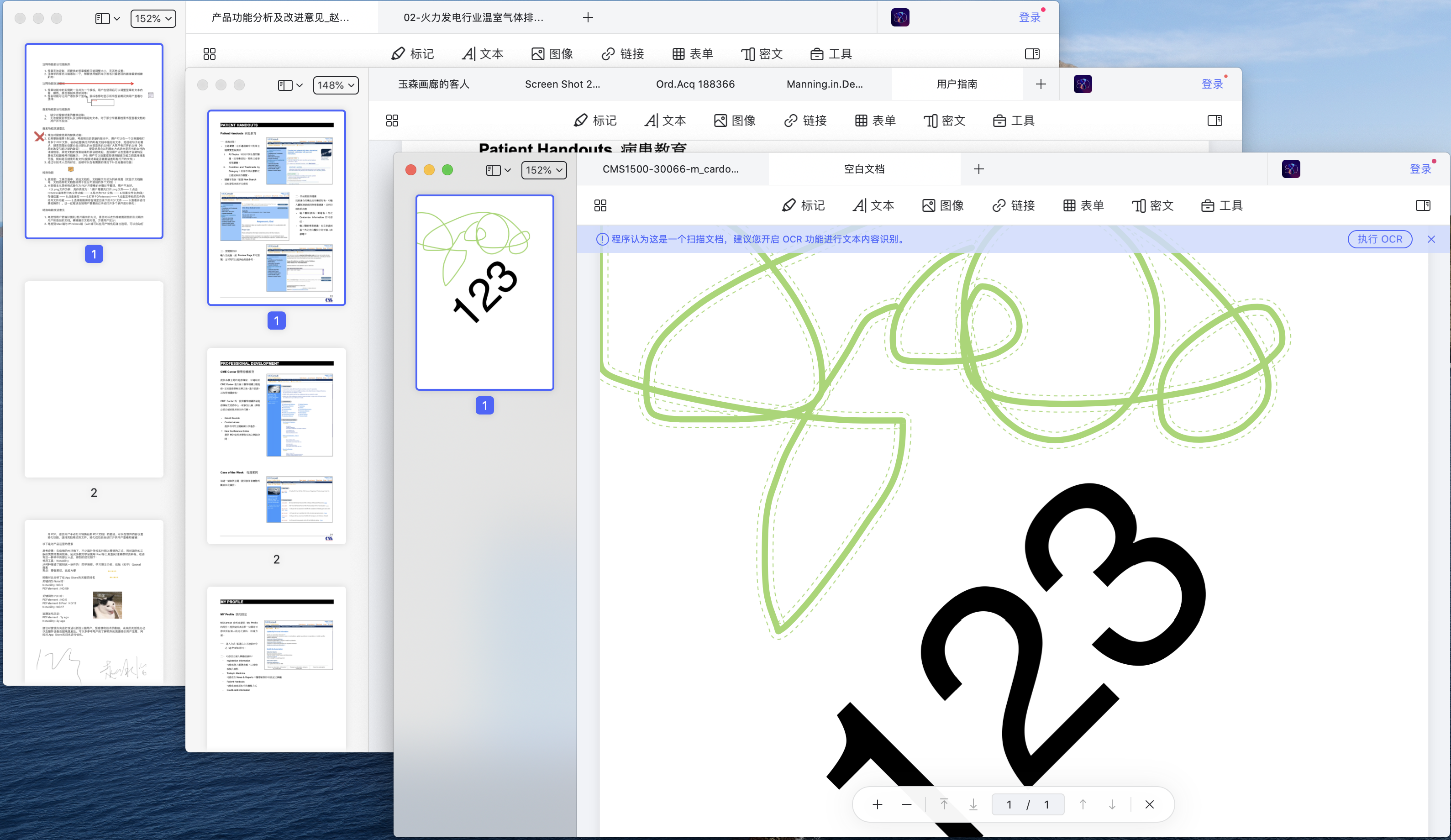Click the 执行 OCR button
This screenshot has height=840, width=1451.
coord(1380,239)
